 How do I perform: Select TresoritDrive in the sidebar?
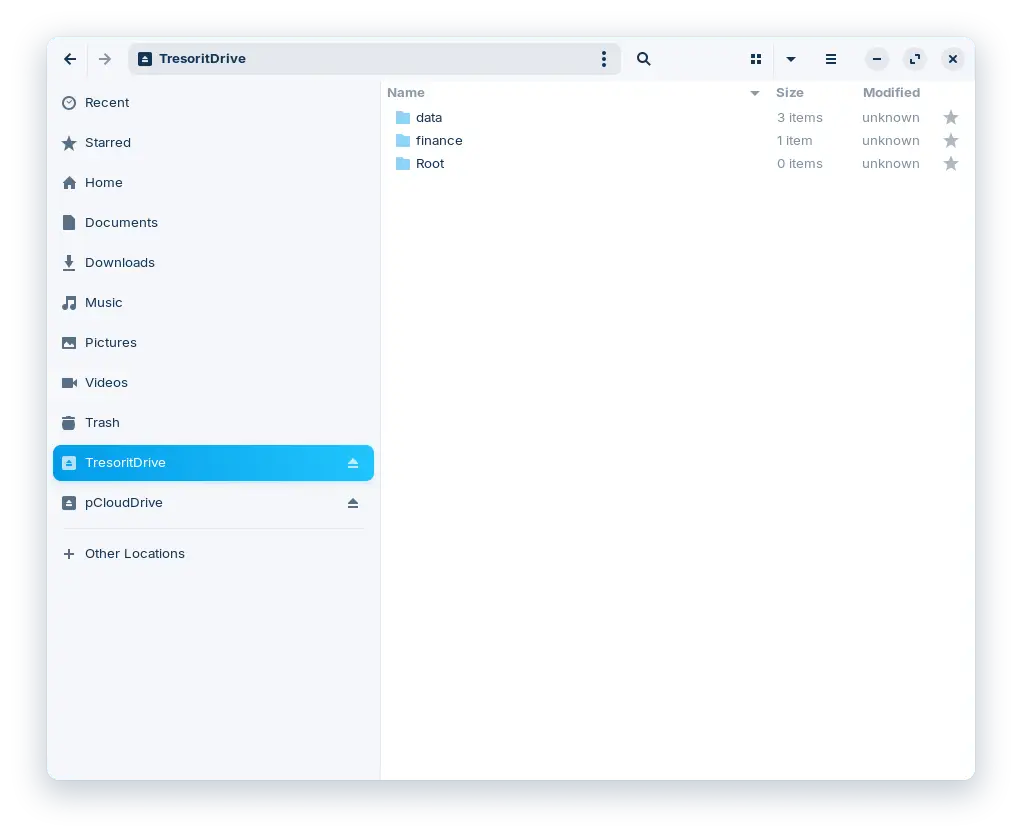(x=213, y=463)
